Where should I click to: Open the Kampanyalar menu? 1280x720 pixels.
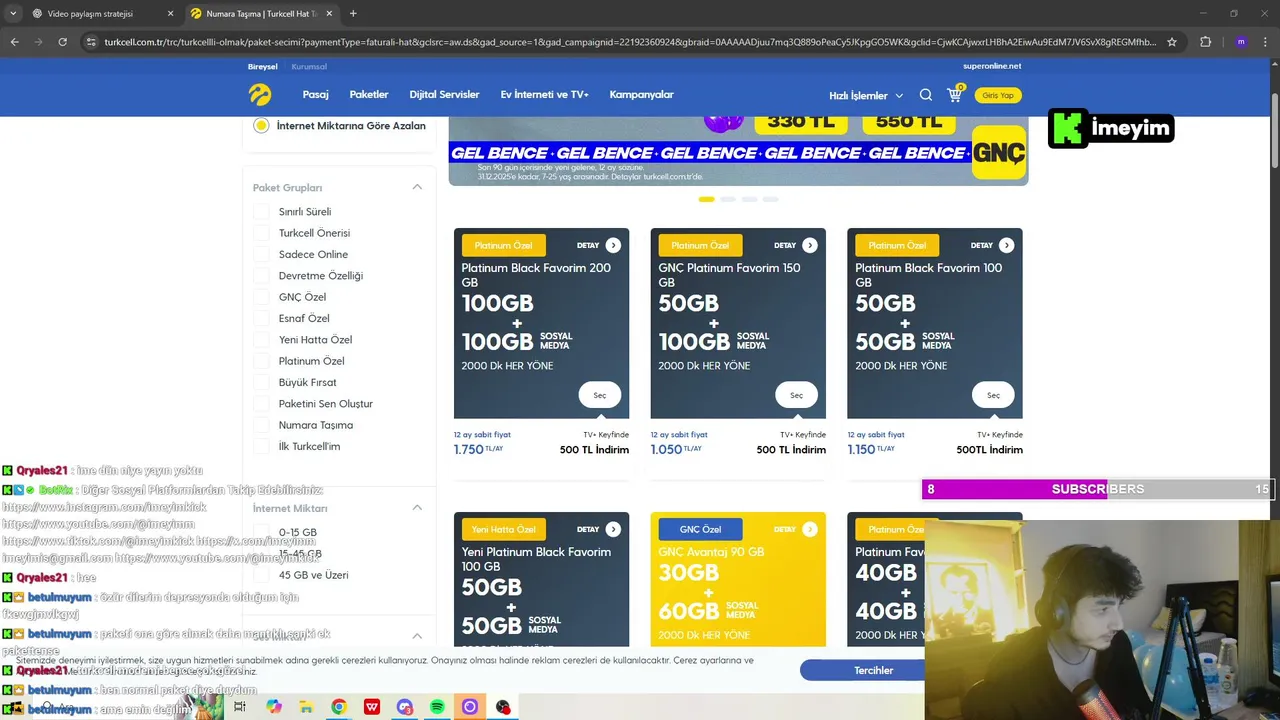coord(642,95)
